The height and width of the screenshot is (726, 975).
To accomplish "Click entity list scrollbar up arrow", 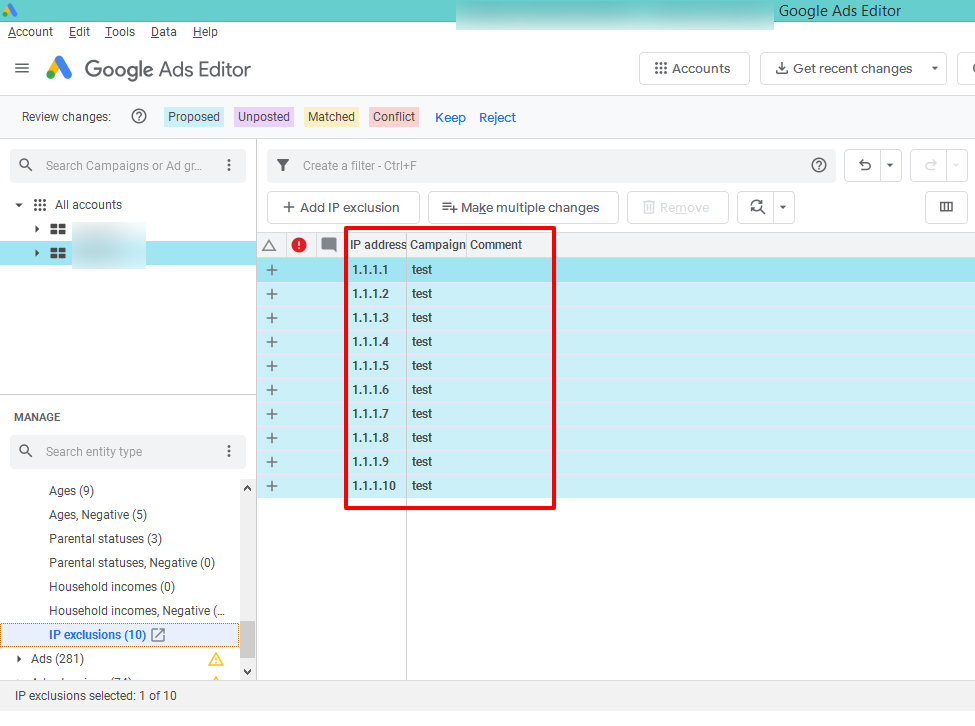I will (x=247, y=488).
